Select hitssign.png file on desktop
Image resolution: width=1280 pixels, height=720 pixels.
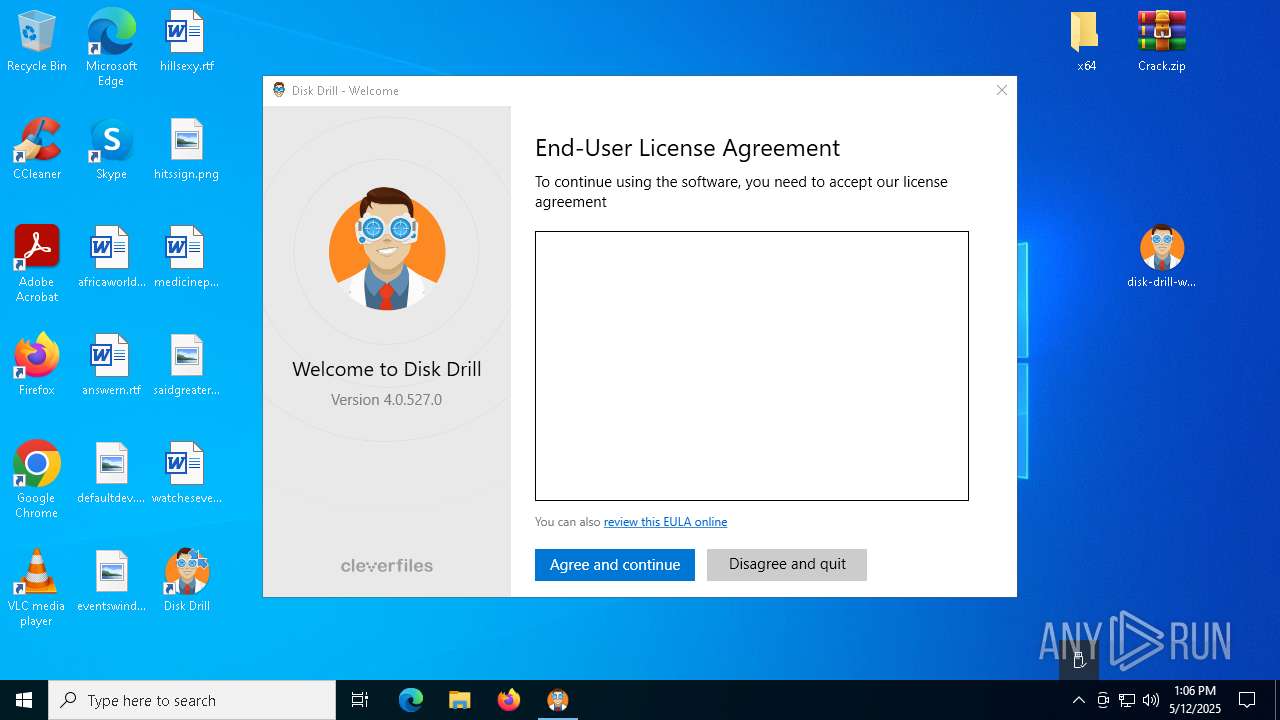[186, 150]
